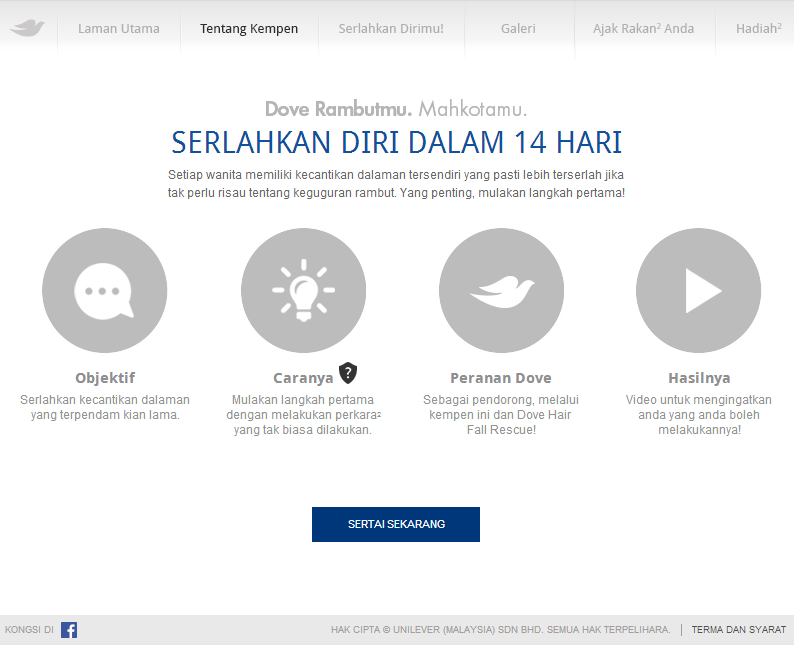Open the Hadiah² tab

758,29
